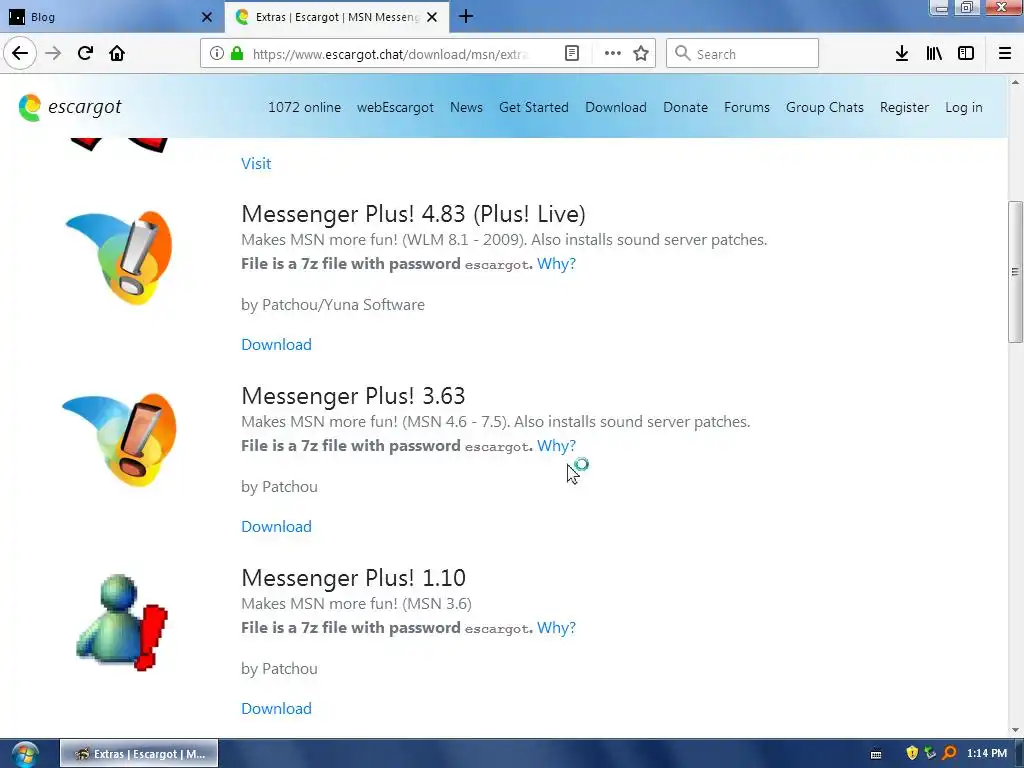The width and height of the screenshot is (1024, 768).
Task: Click the taskbar clock 1:14 PM
Action: click(987, 754)
